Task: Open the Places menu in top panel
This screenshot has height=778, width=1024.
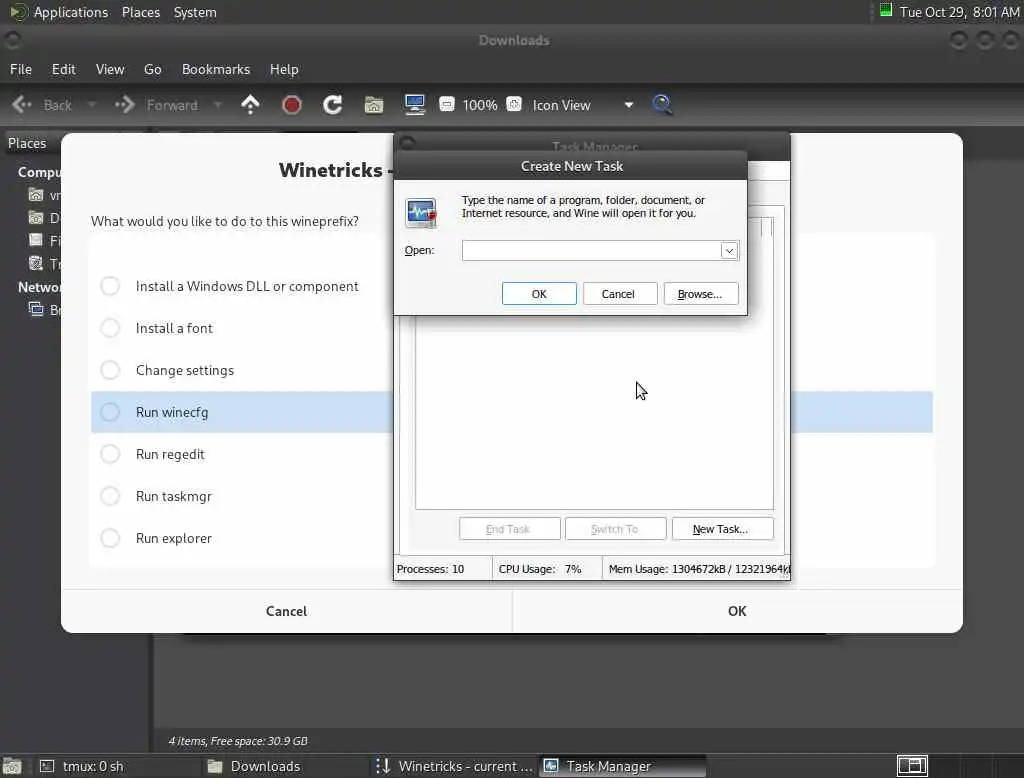Action: pos(141,12)
